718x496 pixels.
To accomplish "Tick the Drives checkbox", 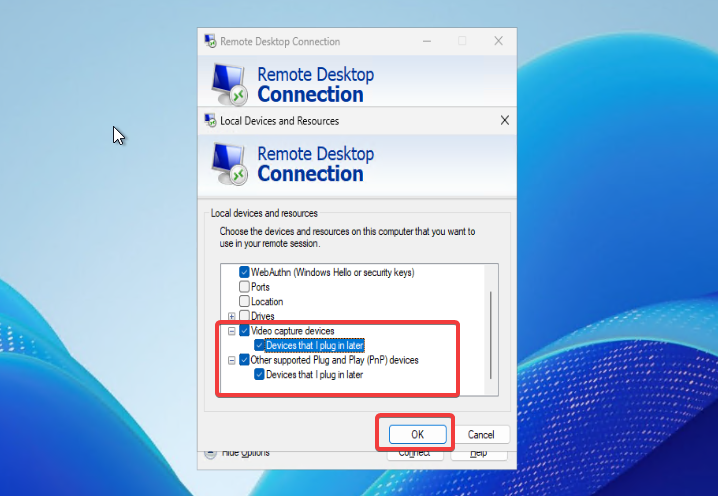I will click(244, 316).
